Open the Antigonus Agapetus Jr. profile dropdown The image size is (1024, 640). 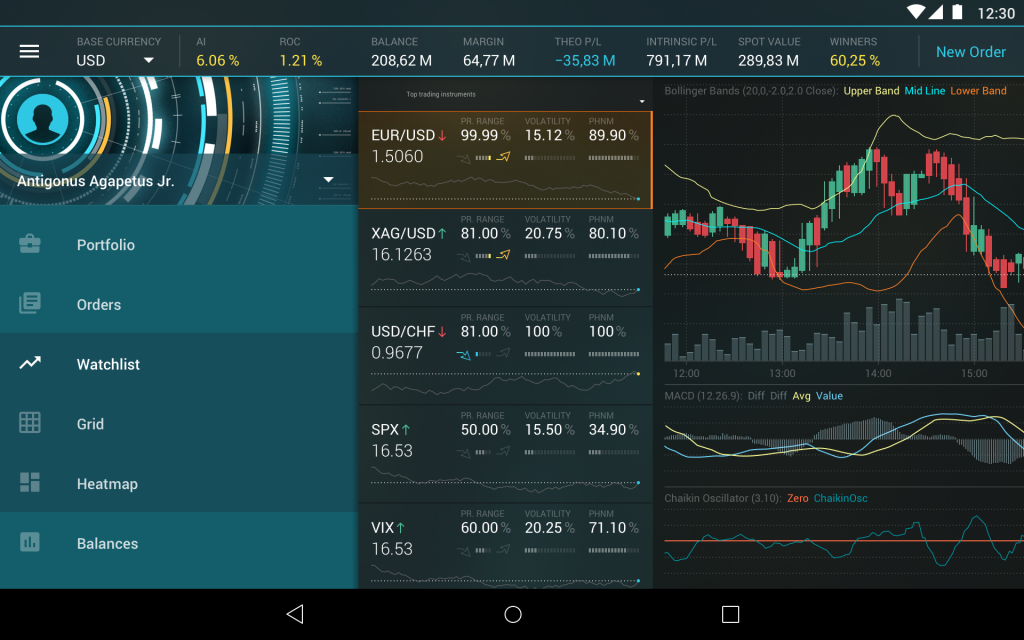point(330,181)
